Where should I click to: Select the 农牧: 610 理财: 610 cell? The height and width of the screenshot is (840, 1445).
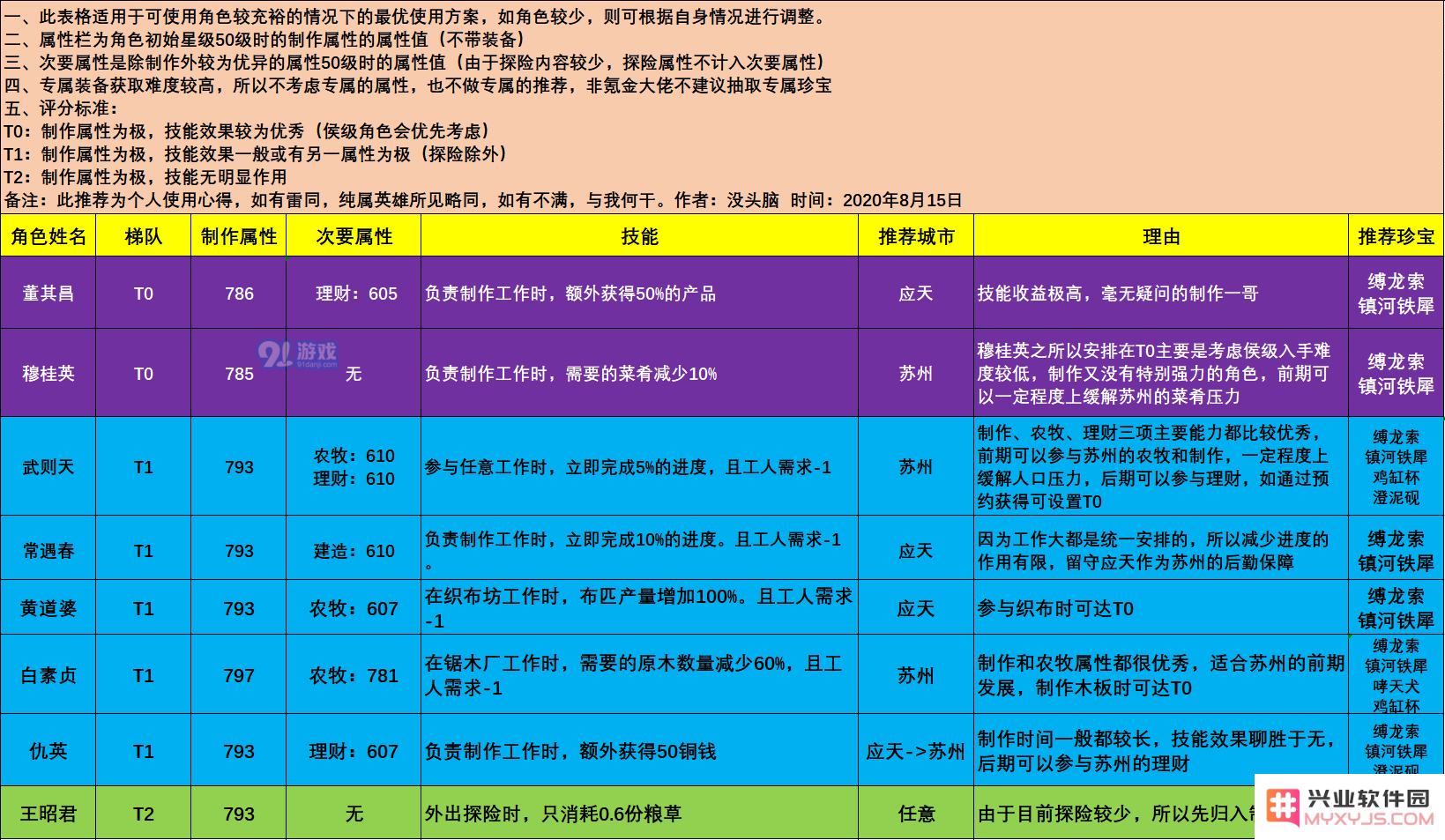[x=354, y=467]
